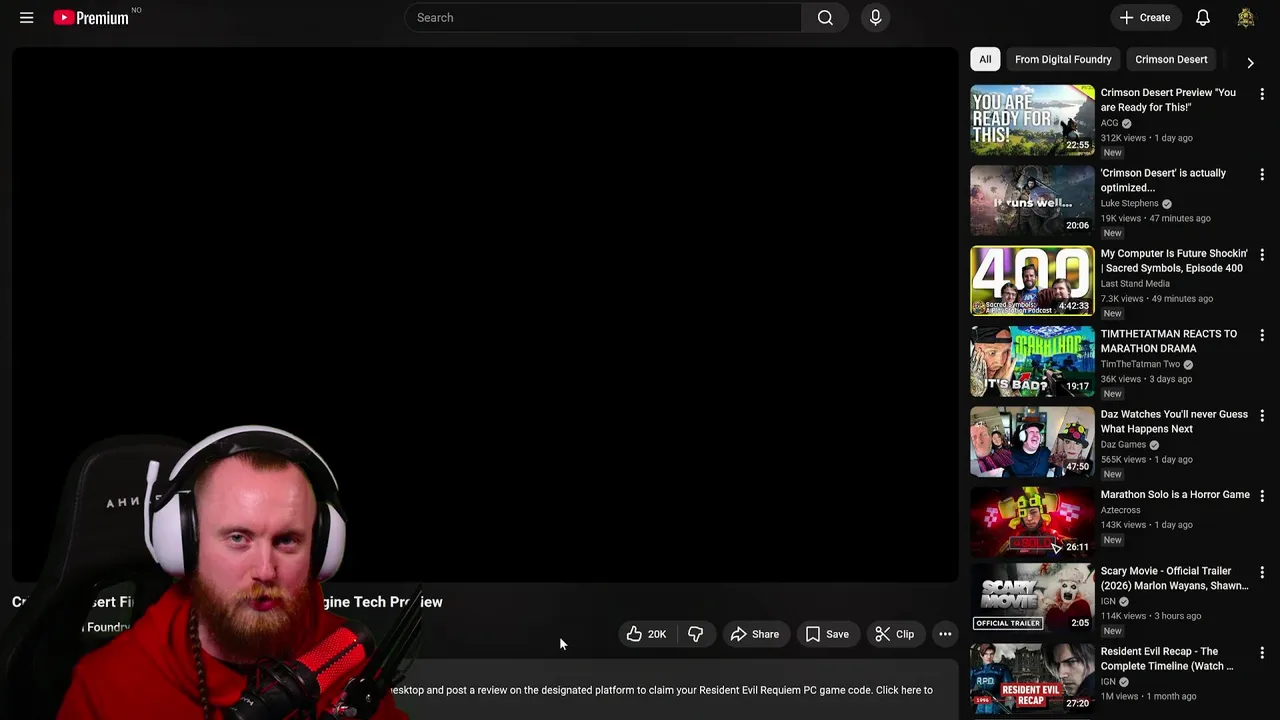The height and width of the screenshot is (720, 1280).
Task: Open Crimson Desert Preview thumbnail 22:55
Action: coord(1032,120)
